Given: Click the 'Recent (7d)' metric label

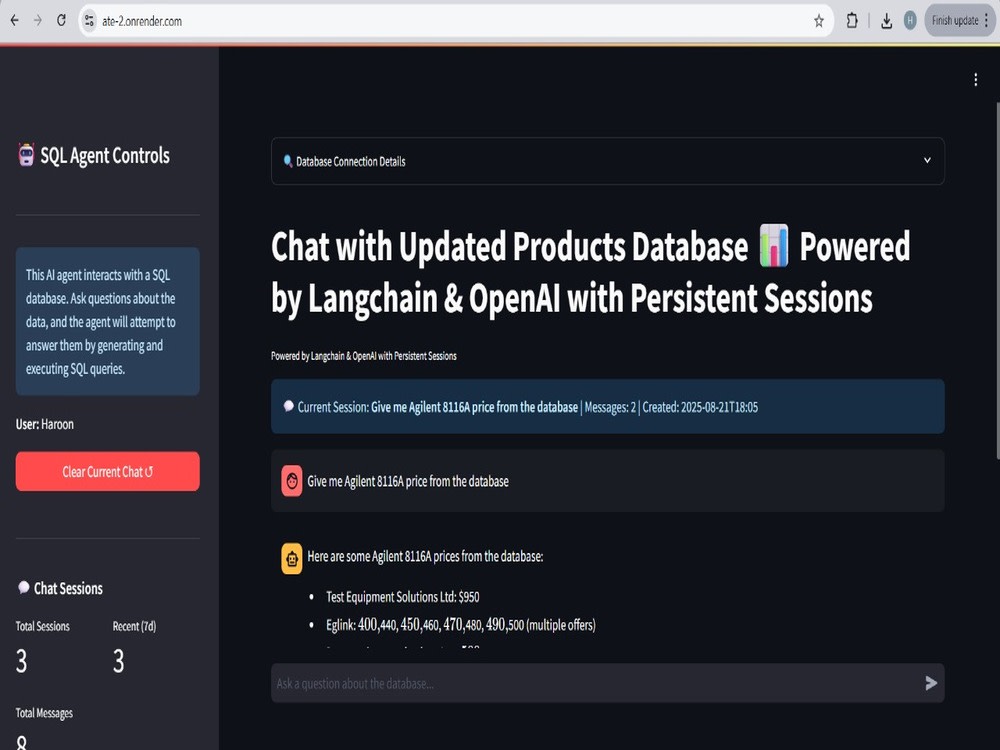Looking at the screenshot, I should point(135,626).
